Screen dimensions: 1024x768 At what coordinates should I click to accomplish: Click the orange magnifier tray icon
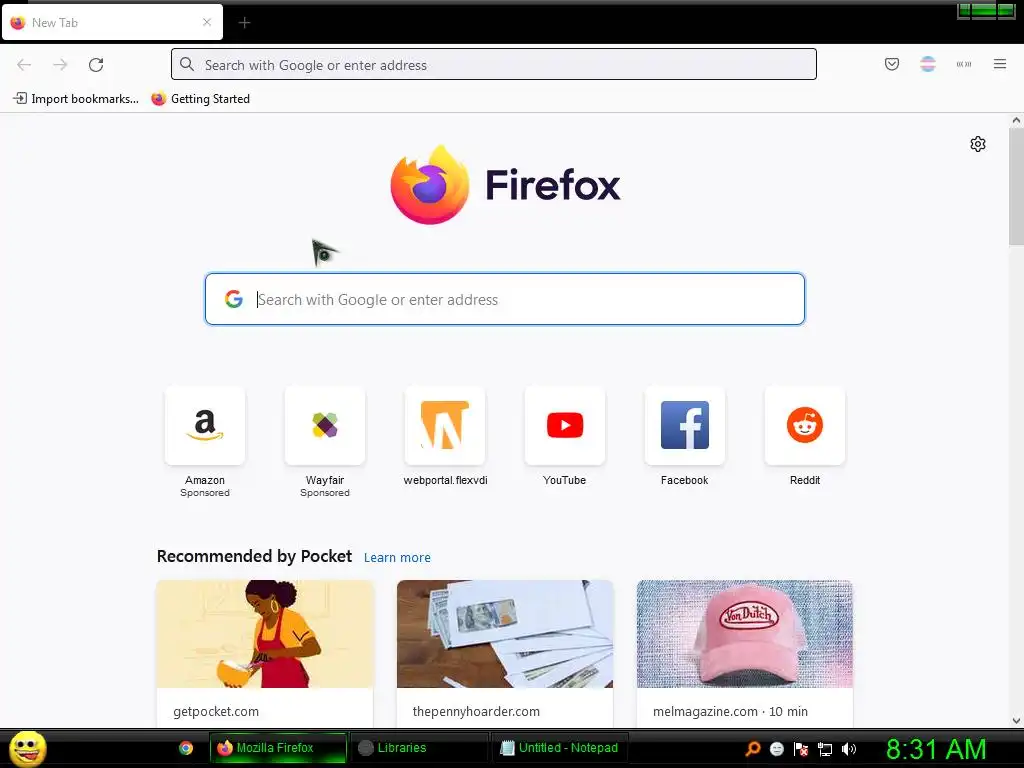[753, 748]
